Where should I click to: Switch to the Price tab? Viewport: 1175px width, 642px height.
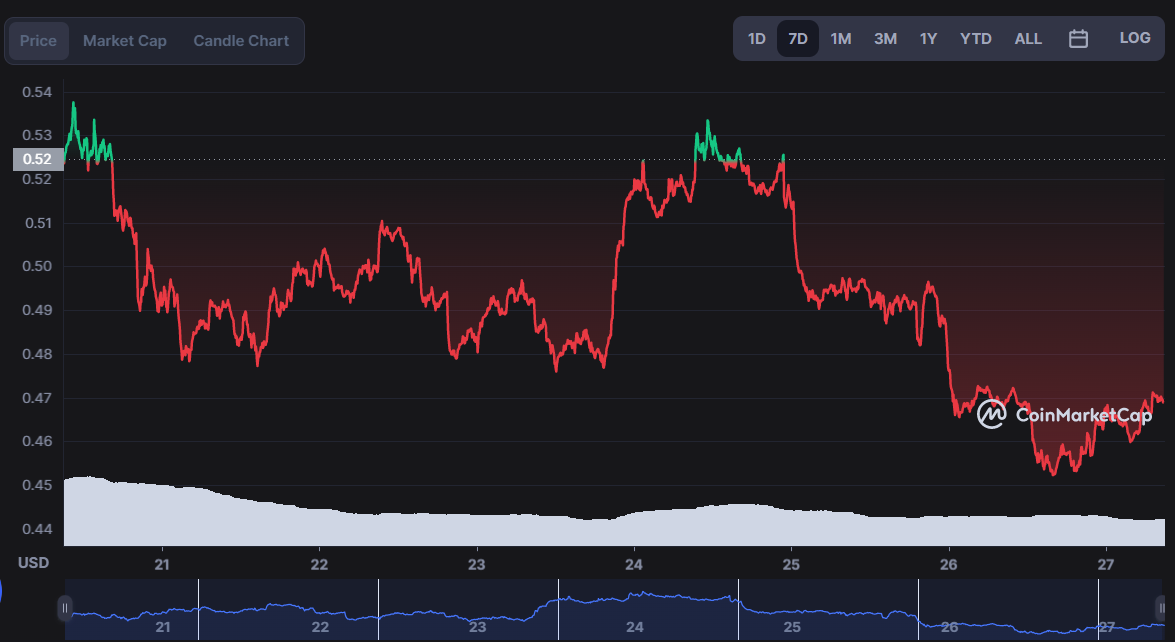tap(38, 40)
